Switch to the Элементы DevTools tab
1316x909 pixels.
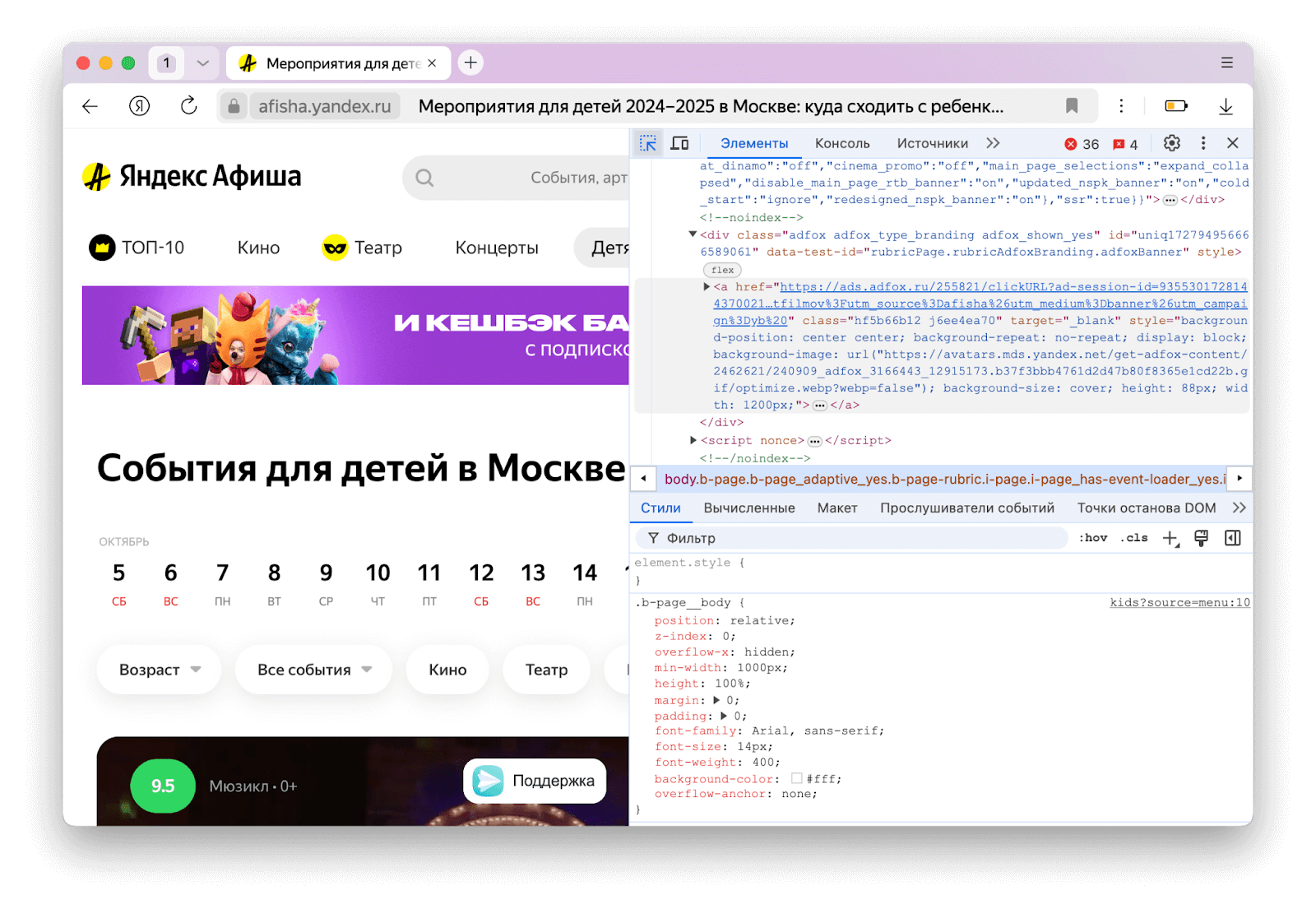754,143
